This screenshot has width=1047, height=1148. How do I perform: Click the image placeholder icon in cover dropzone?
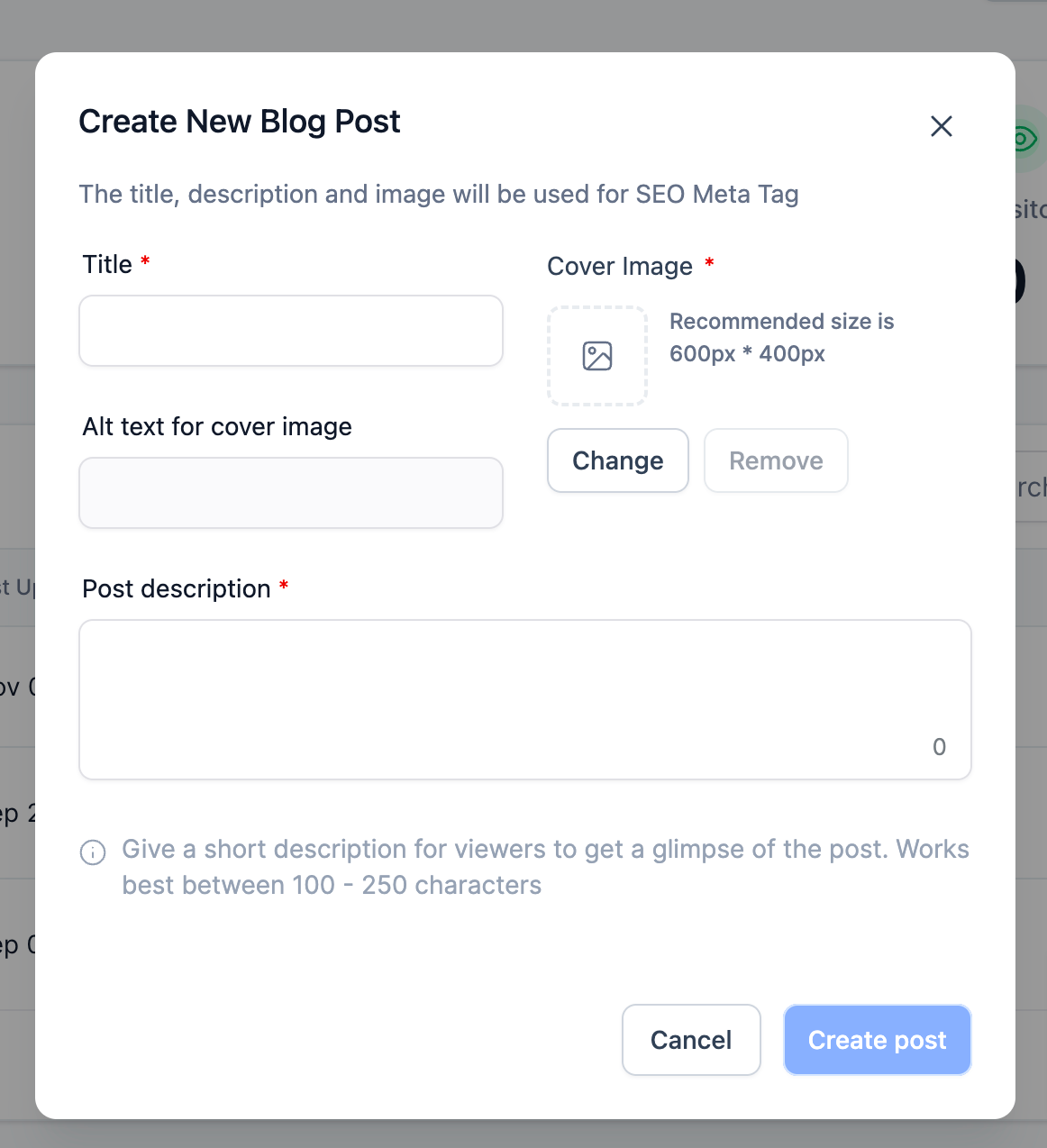point(597,356)
